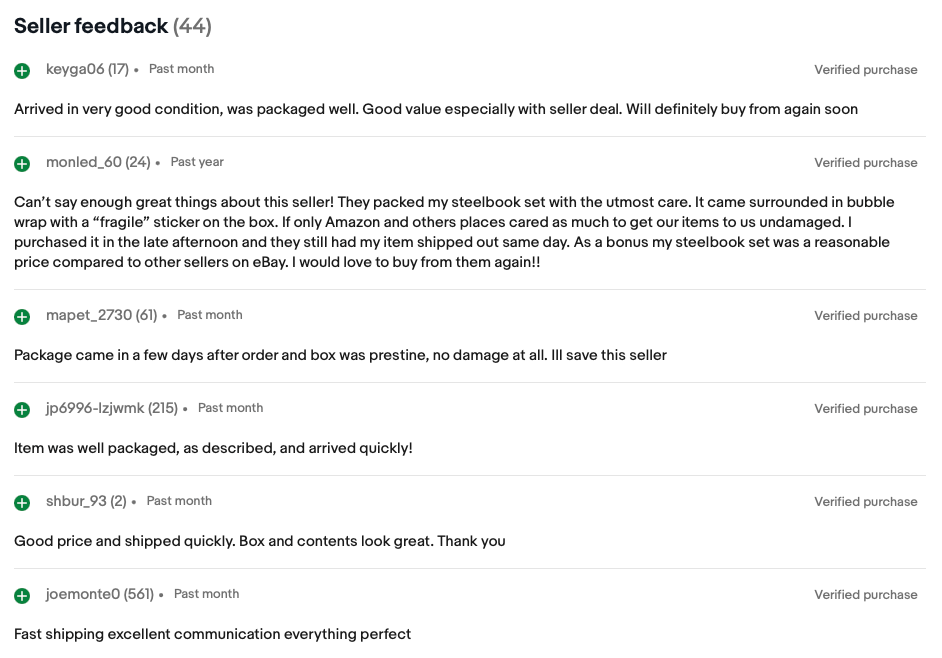The width and height of the screenshot is (942, 658).
Task: Click positive feedback icon beside monled_60
Action: coord(22,164)
